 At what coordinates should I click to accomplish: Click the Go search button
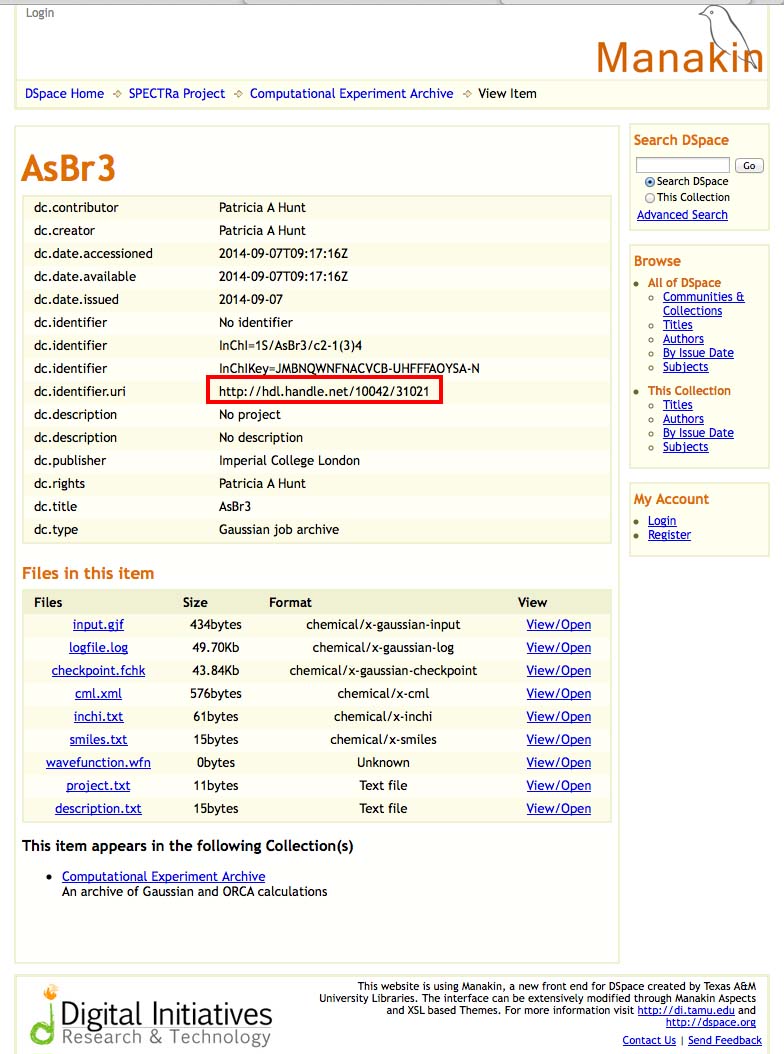(x=748, y=165)
